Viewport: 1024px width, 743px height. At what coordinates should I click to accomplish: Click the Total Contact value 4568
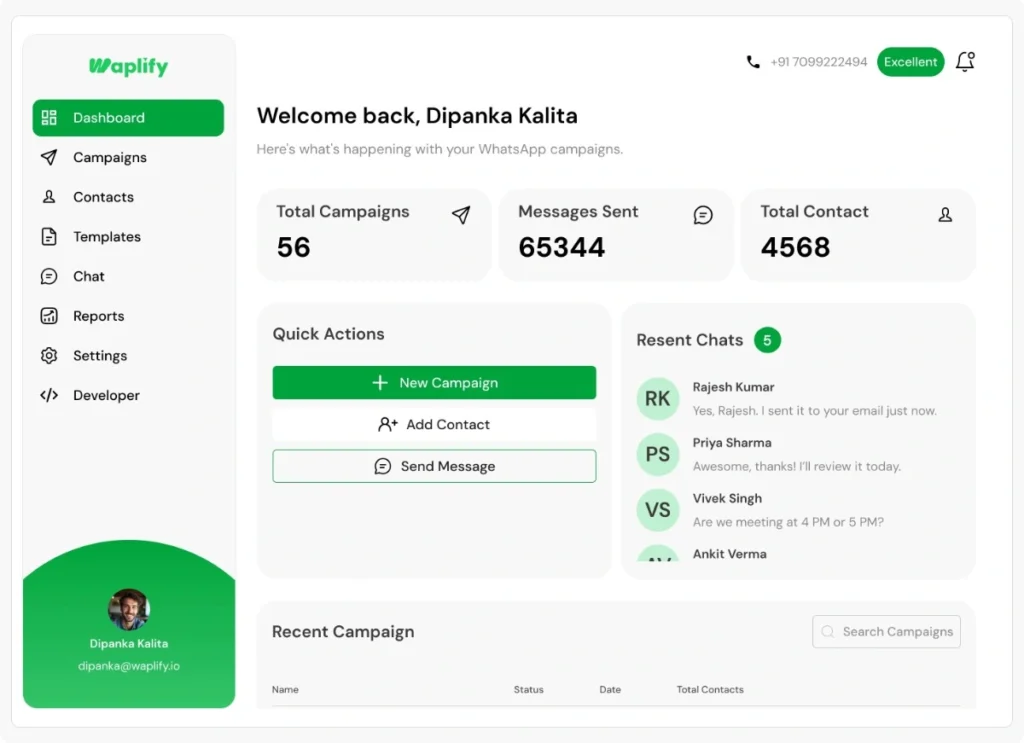point(795,247)
